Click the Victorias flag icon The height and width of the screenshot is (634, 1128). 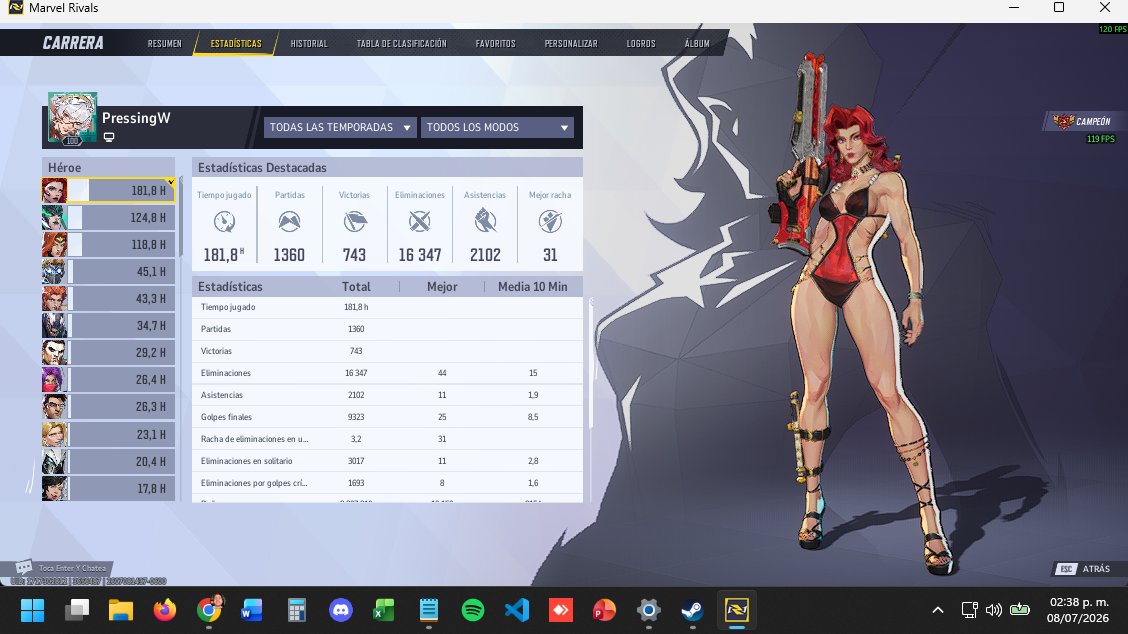(x=355, y=222)
